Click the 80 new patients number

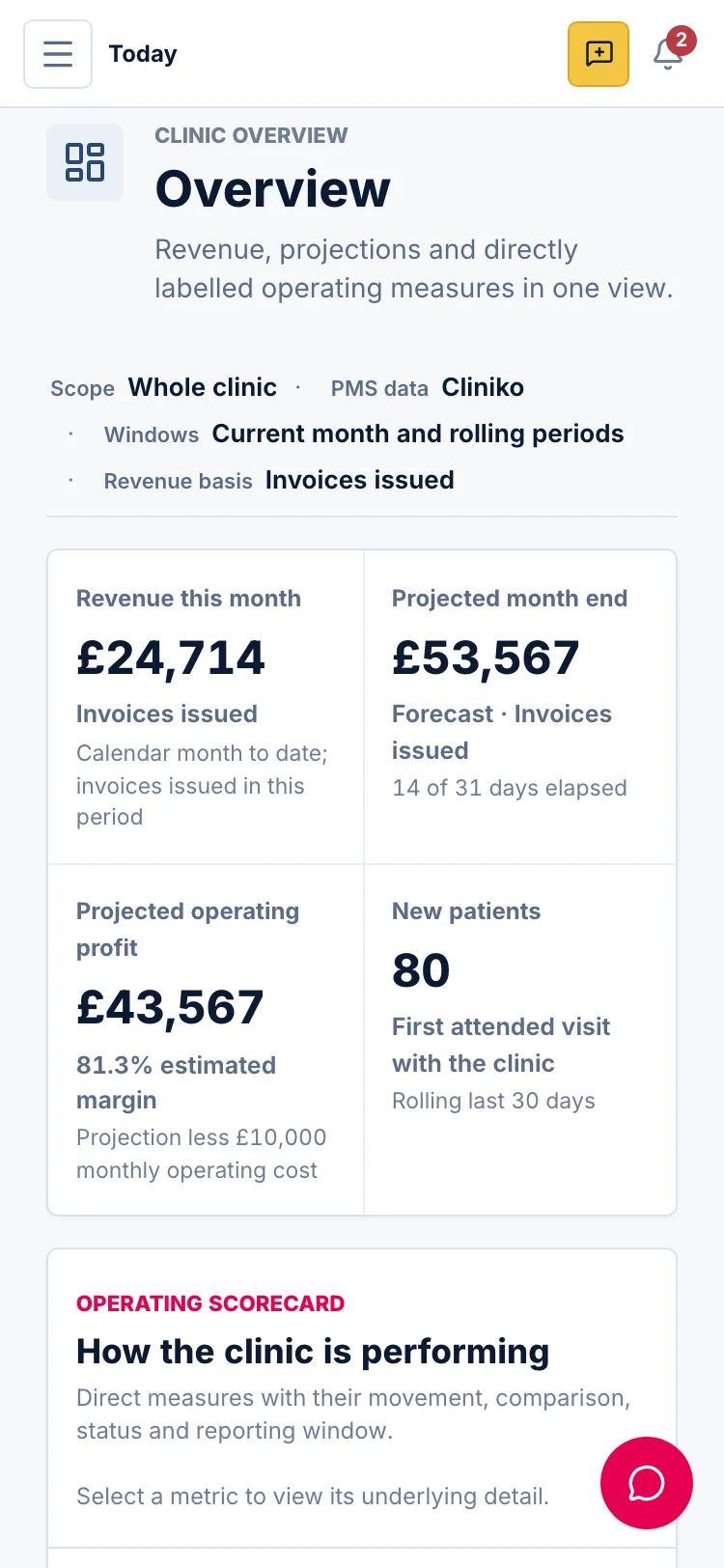421,970
